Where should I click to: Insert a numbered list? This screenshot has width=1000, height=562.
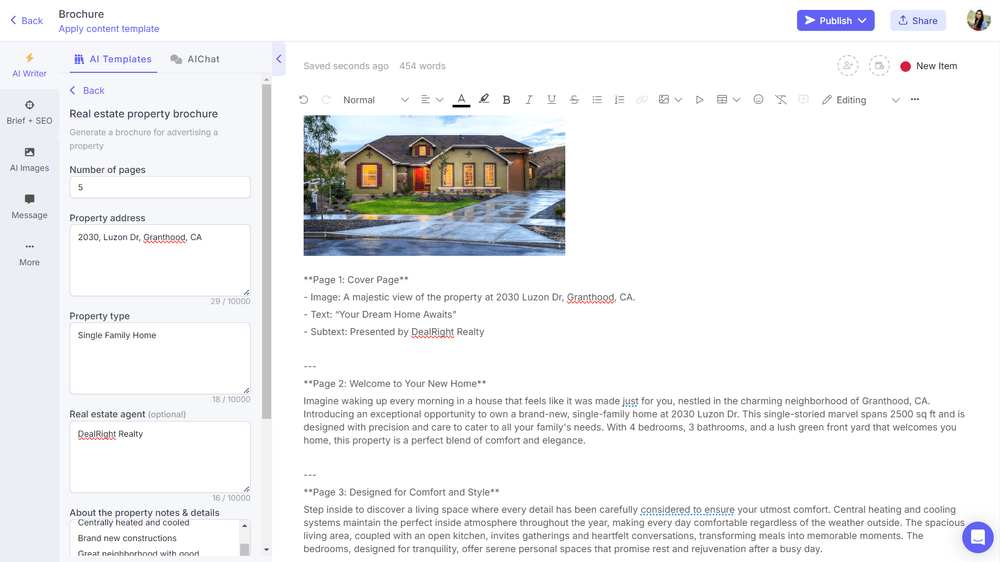click(619, 100)
